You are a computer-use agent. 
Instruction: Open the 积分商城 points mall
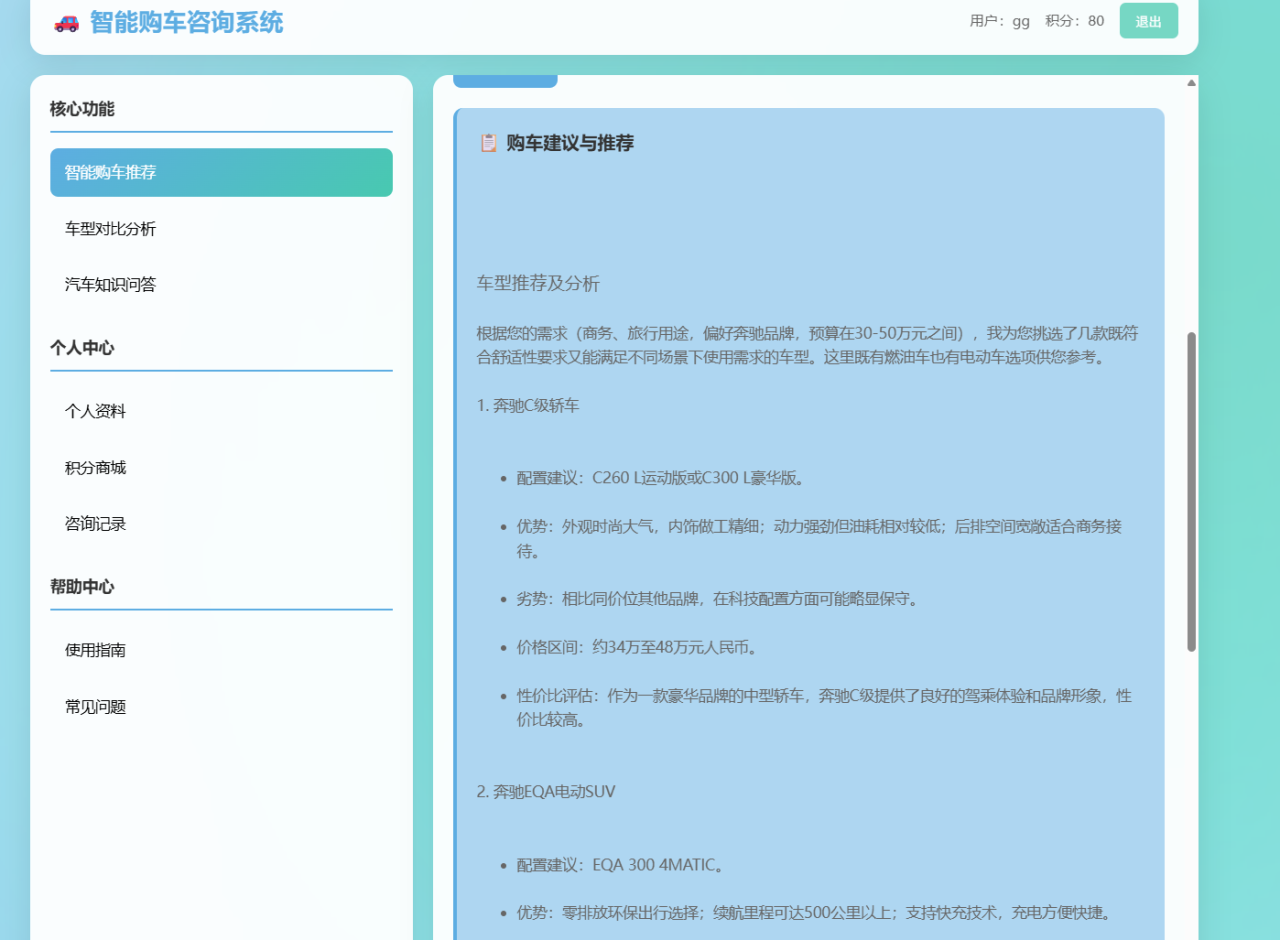click(x=94, y=467)
